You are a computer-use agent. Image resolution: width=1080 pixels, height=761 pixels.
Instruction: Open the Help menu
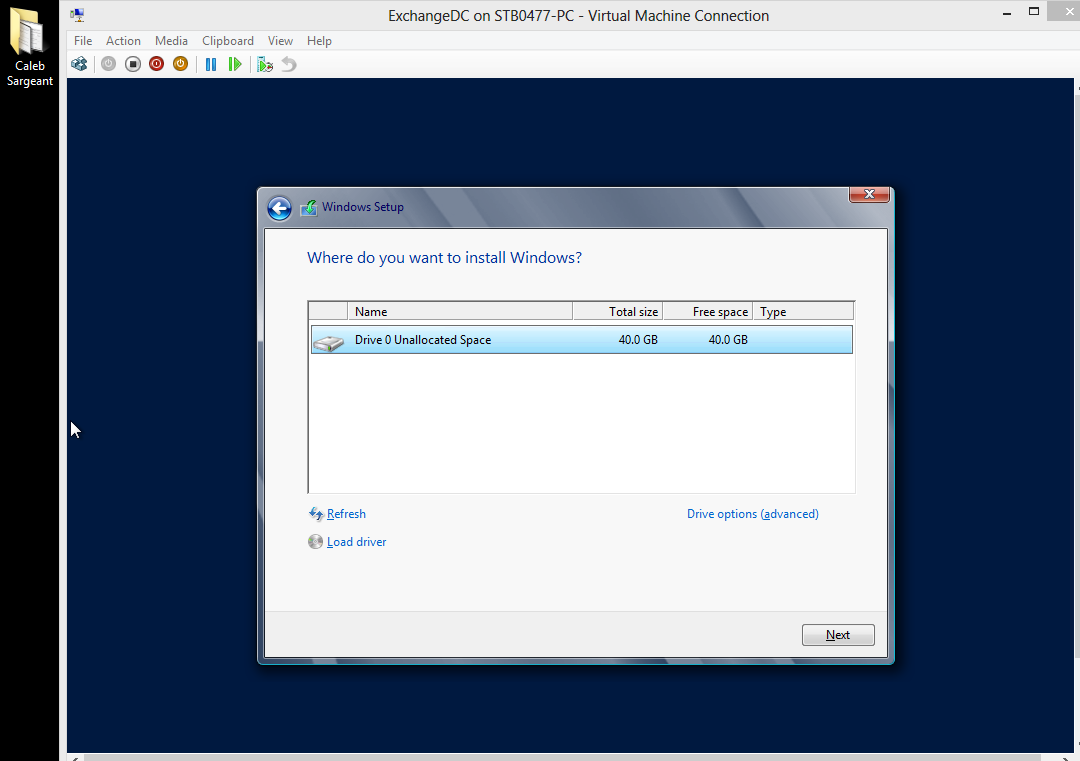(x=320, y=41)
